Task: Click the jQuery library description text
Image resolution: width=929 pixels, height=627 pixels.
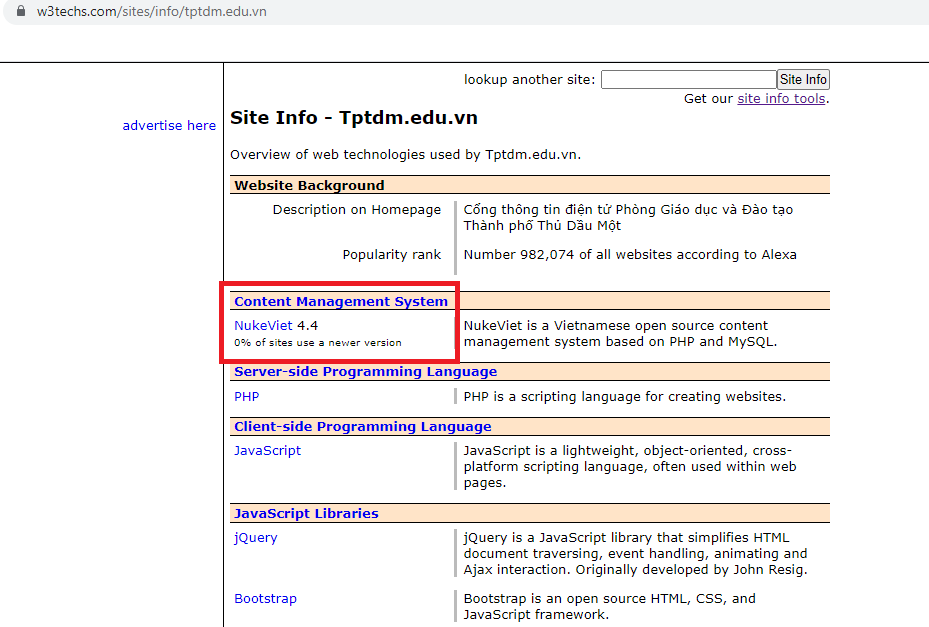Action: tap(635, 554)
